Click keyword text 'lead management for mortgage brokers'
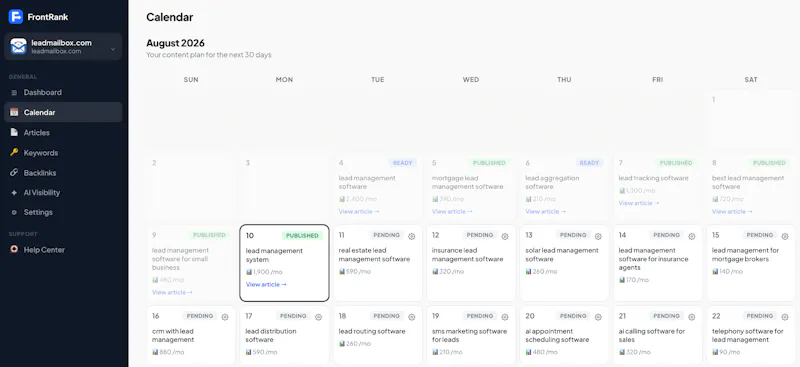The height and width of the screenshot is (367, 800). coord(745,255)
